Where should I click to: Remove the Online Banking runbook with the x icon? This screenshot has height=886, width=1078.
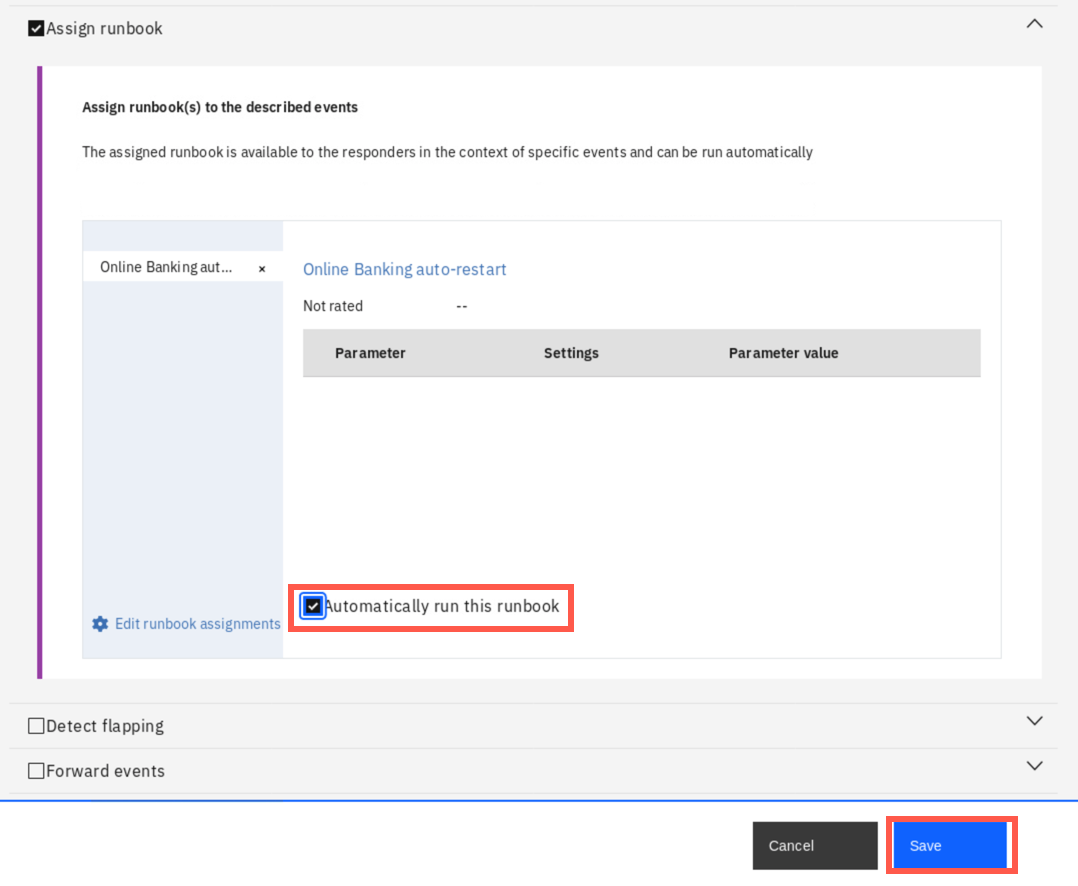pos(262,269)
